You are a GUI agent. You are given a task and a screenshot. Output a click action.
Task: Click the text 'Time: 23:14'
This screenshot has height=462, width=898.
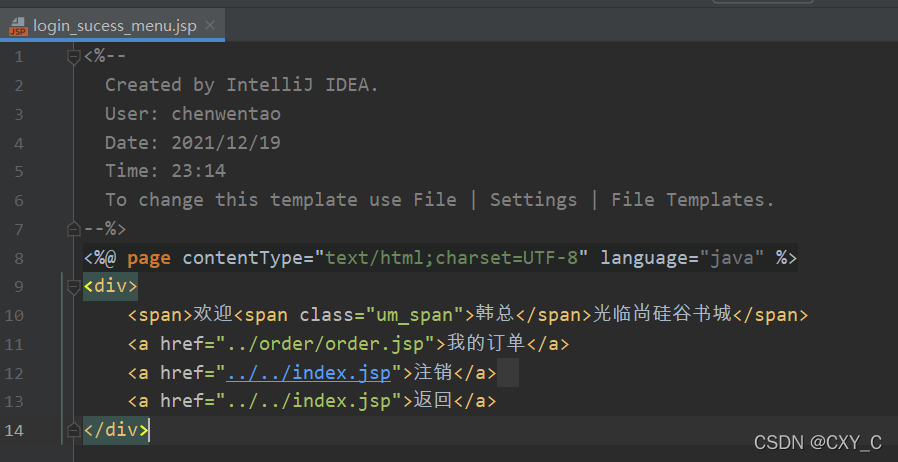click(166, 171)
